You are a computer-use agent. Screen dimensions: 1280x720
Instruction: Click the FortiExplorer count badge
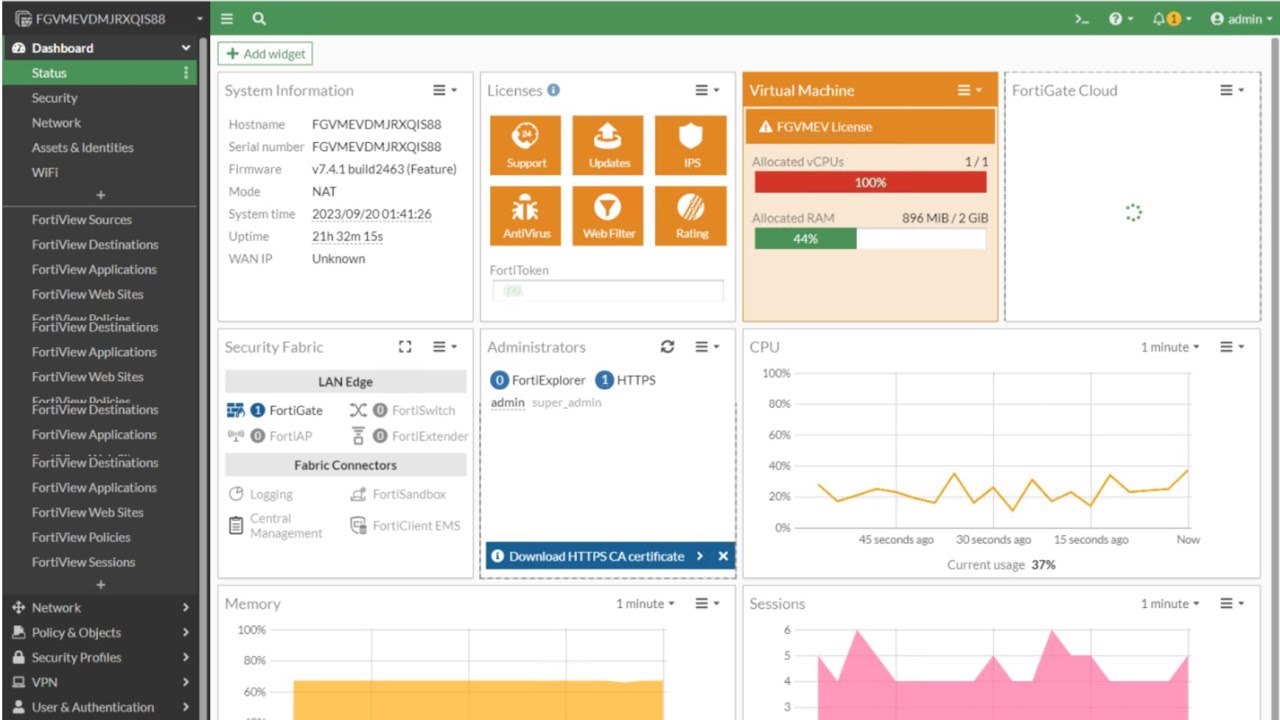tap(500, 380)
